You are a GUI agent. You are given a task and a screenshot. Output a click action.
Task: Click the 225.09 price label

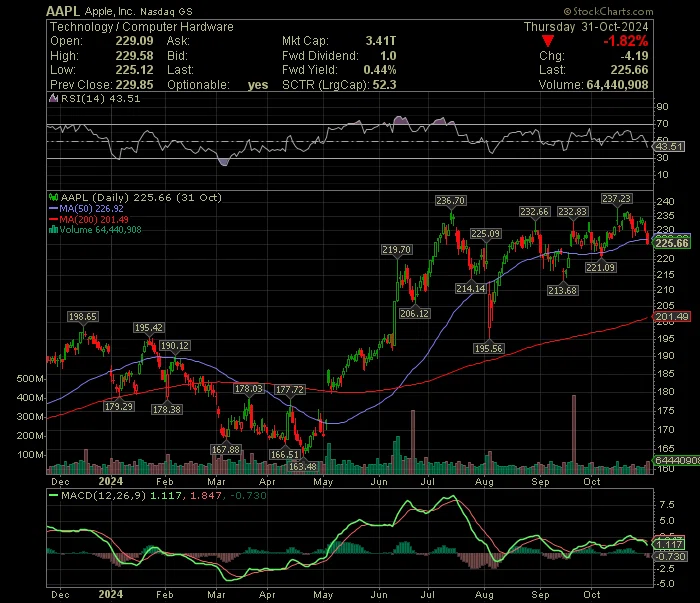(486, 233)
